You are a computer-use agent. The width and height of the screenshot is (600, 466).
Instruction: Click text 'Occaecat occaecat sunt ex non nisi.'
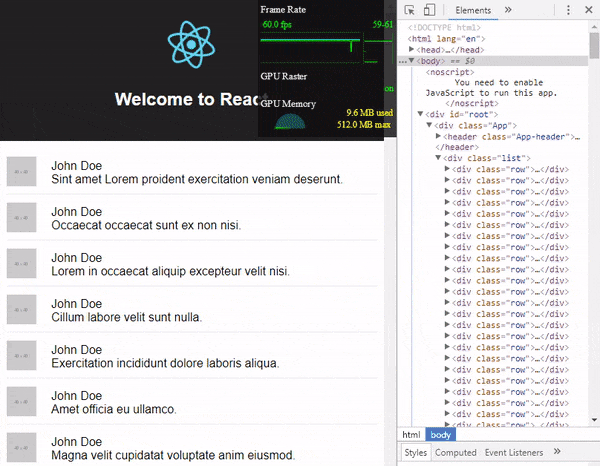click(x=146, y=225)
